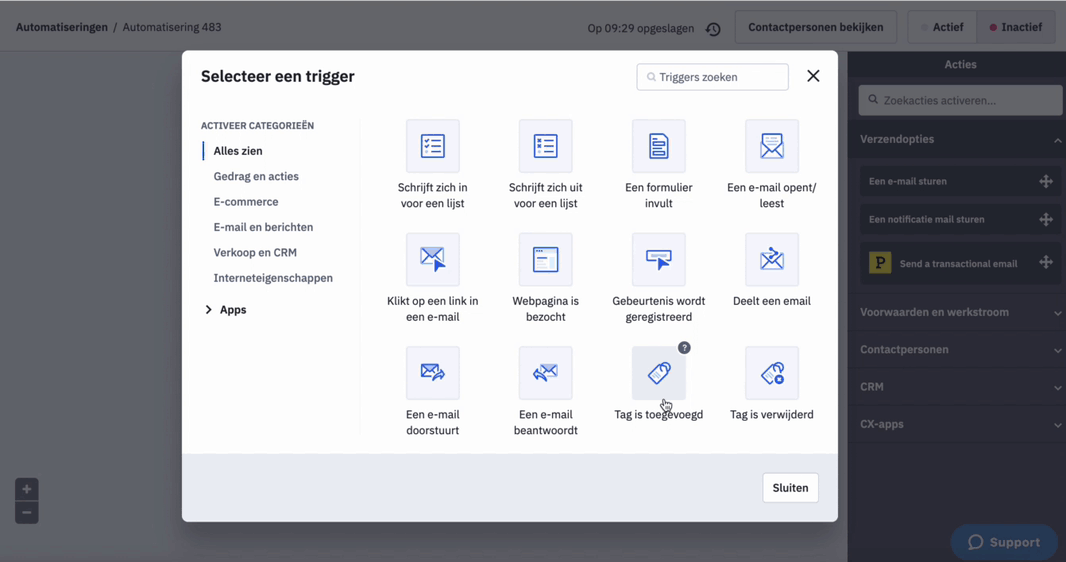This screenshot has width=1066, height=562.
Task: Click the zoom out minus button
Action: coord(27,512)
